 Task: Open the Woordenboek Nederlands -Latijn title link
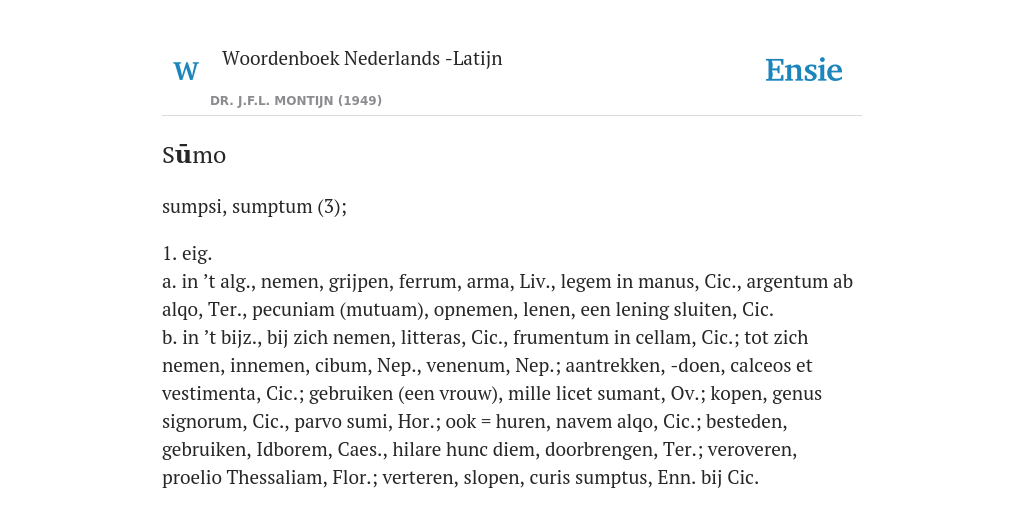tap(362, 58)
